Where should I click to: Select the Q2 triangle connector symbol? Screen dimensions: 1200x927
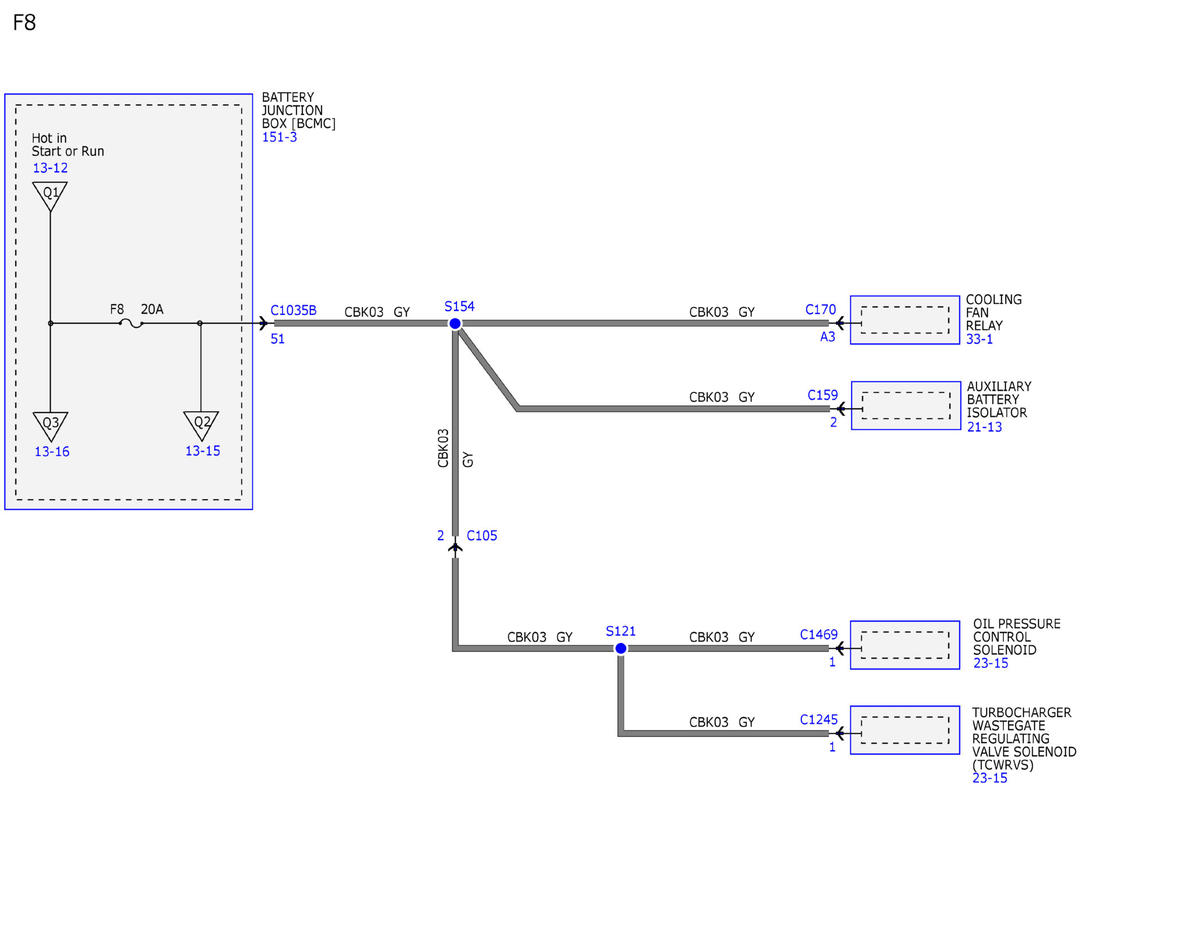(201, 424)
